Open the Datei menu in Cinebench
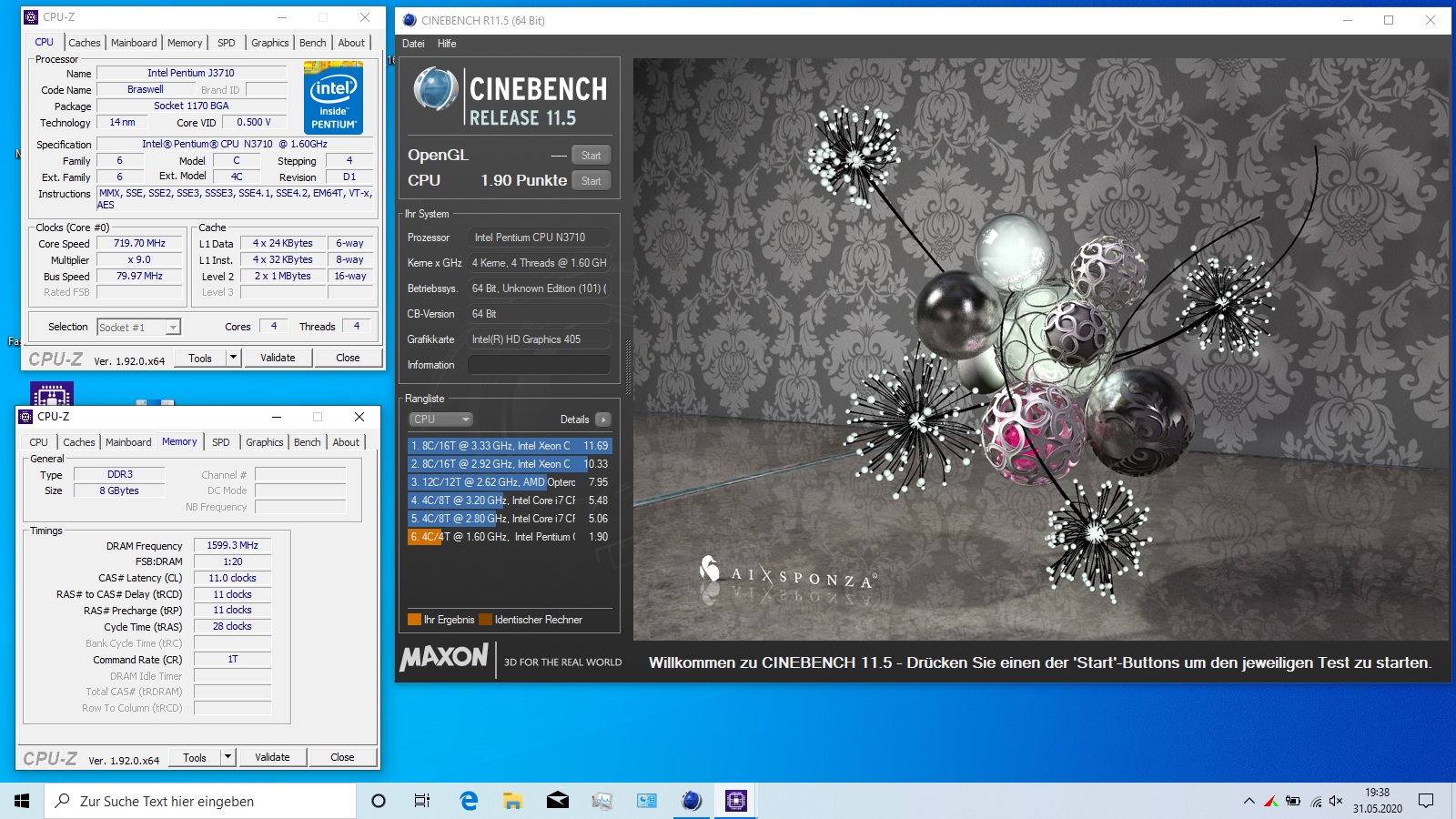 pyautogui.click(x=413, y=44)
